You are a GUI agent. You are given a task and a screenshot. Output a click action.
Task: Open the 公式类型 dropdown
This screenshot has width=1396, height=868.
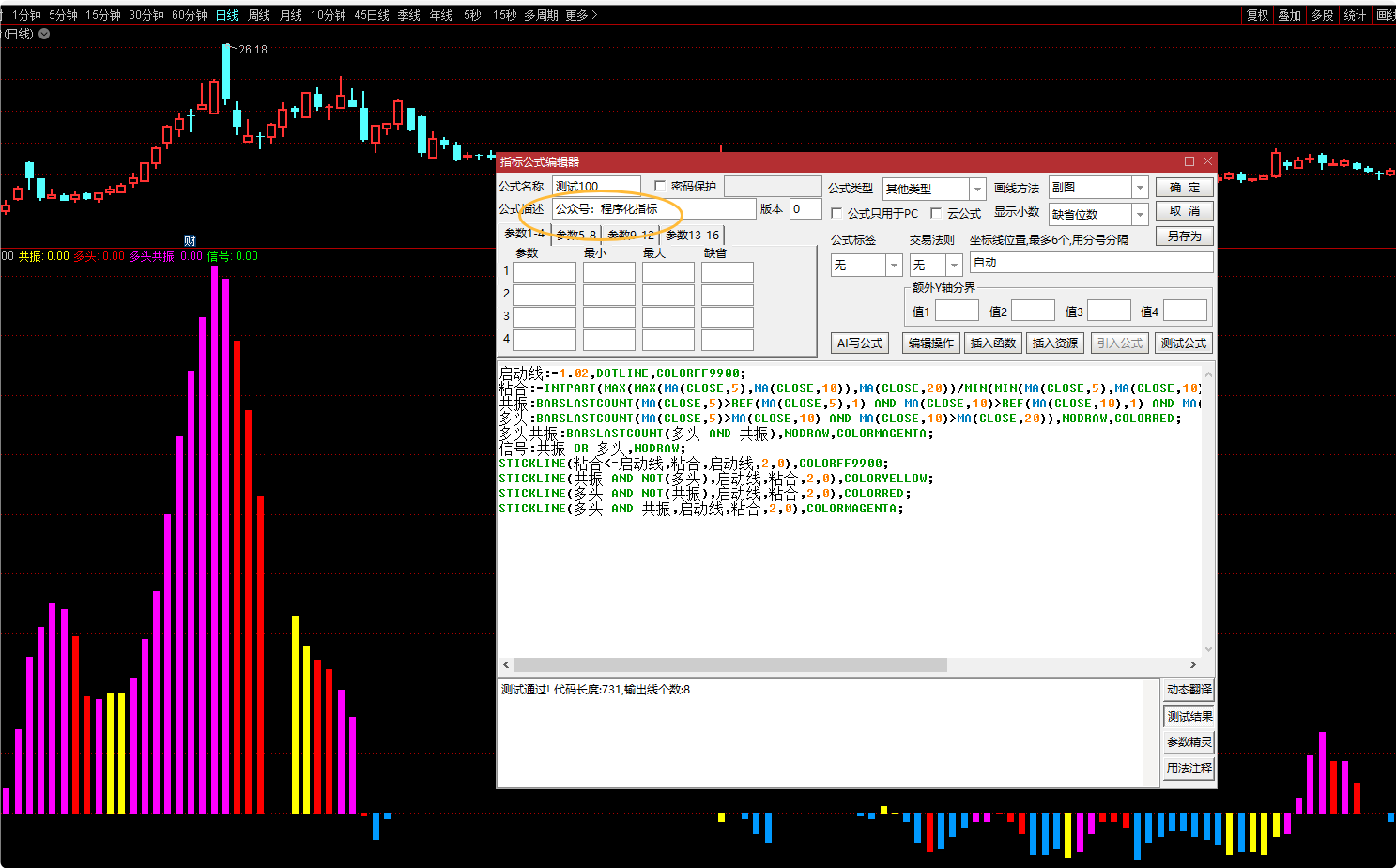977,189
